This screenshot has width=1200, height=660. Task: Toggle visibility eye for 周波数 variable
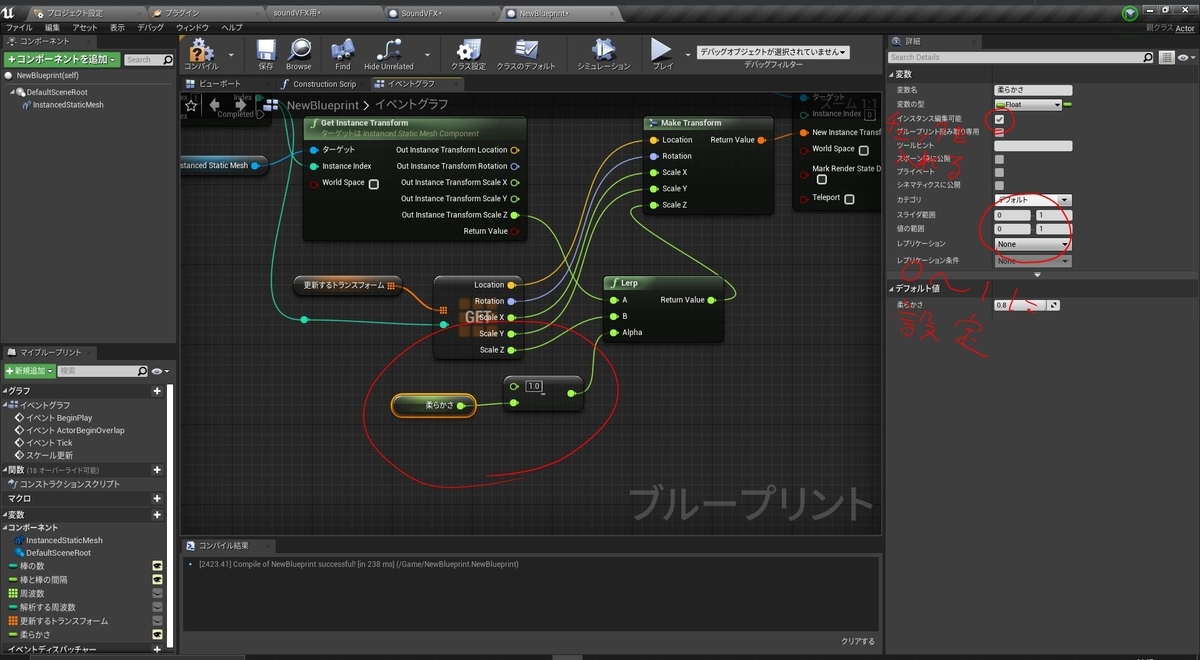(x=157, y=593)
